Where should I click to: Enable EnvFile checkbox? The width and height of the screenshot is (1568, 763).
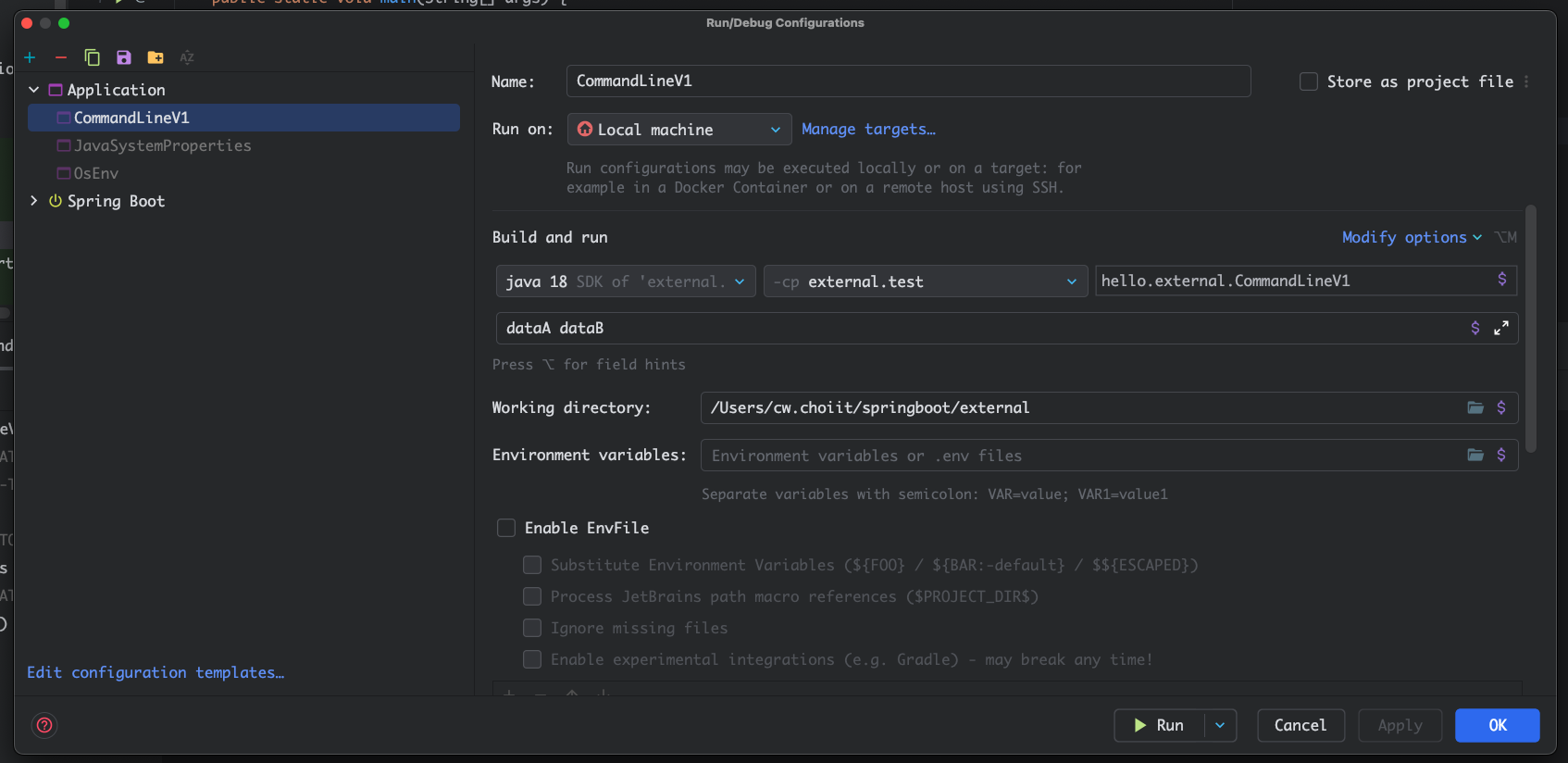coord(506,528)
